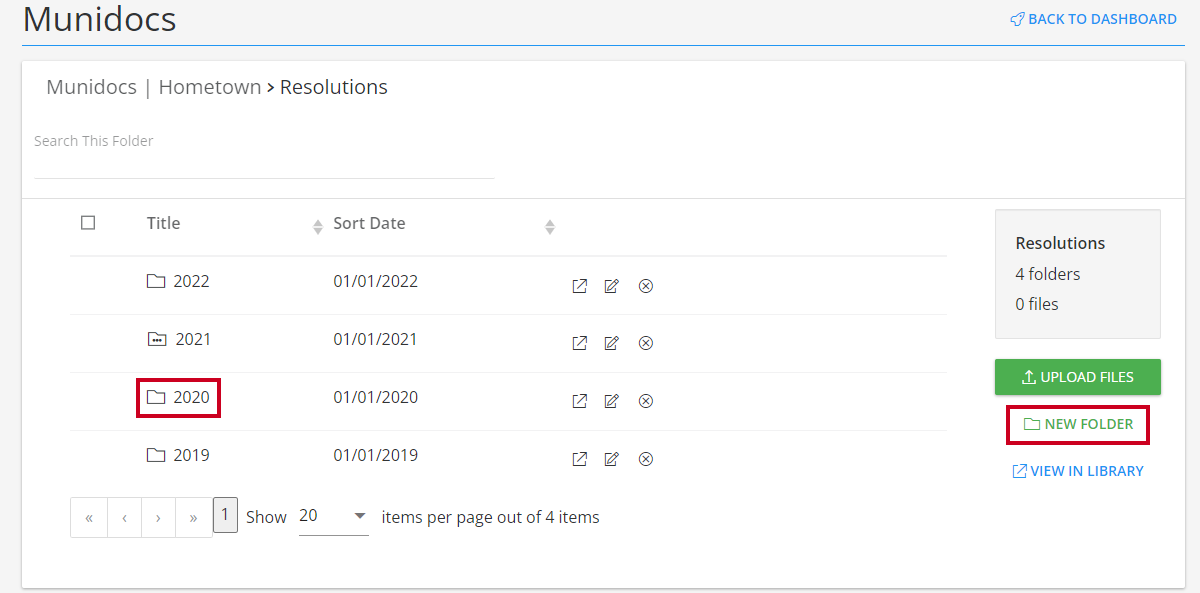The image size is (1200, 593).
Task: Click the Resolutions breadcrumb label
Action: (x=334, y=87)
